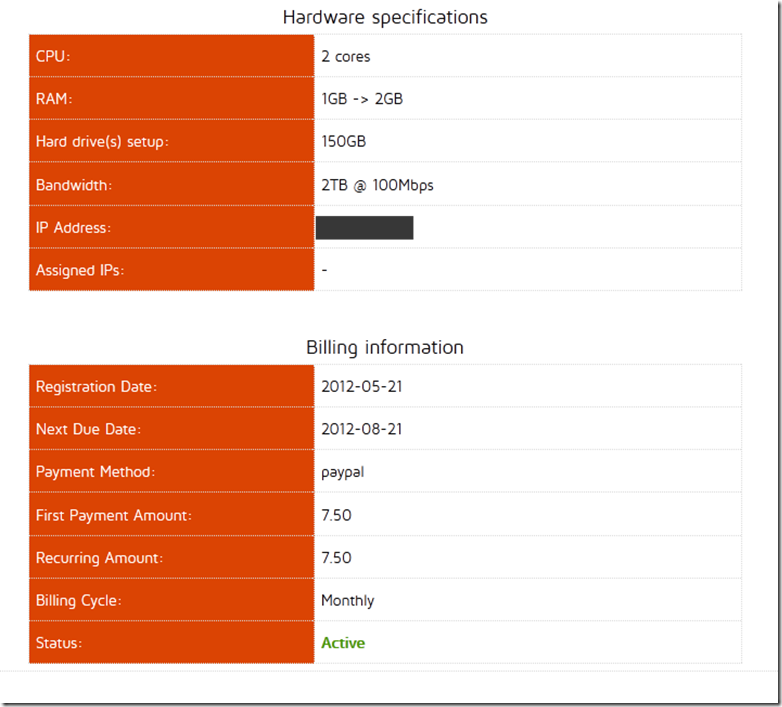
Task: Click the 'Monthly' billing cycle value
Action: click(x=348, y=601)
